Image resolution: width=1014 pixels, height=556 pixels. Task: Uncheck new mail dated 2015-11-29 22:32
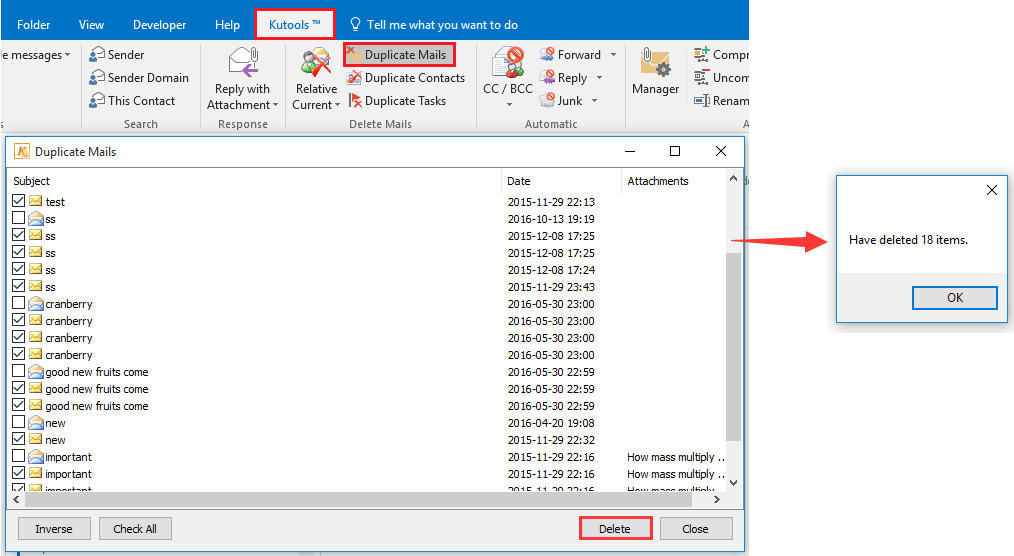(18, 438)
